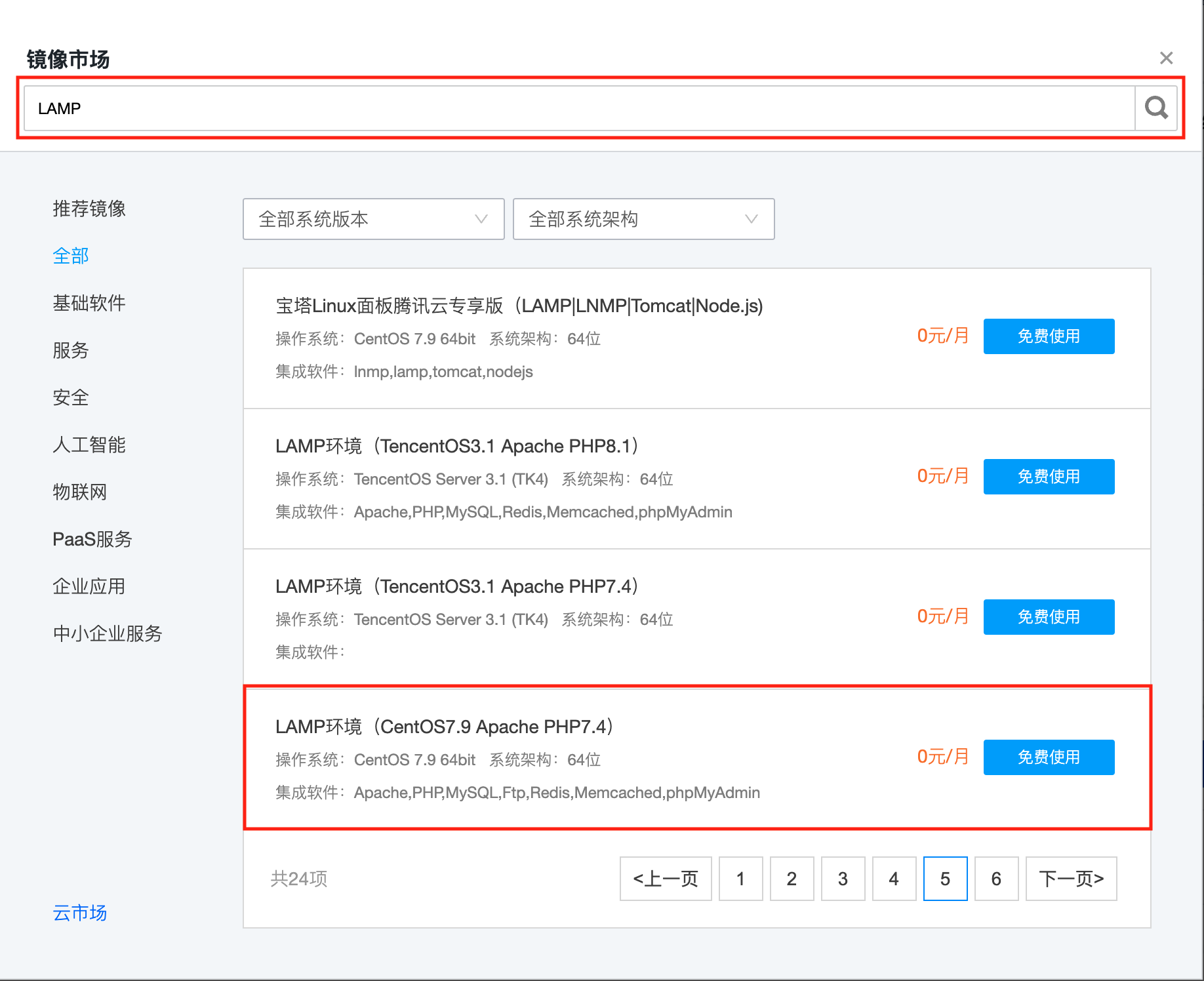Open the 全部系统架构 dropdown
Screen dimensions: 1204x981
(644, 219)
